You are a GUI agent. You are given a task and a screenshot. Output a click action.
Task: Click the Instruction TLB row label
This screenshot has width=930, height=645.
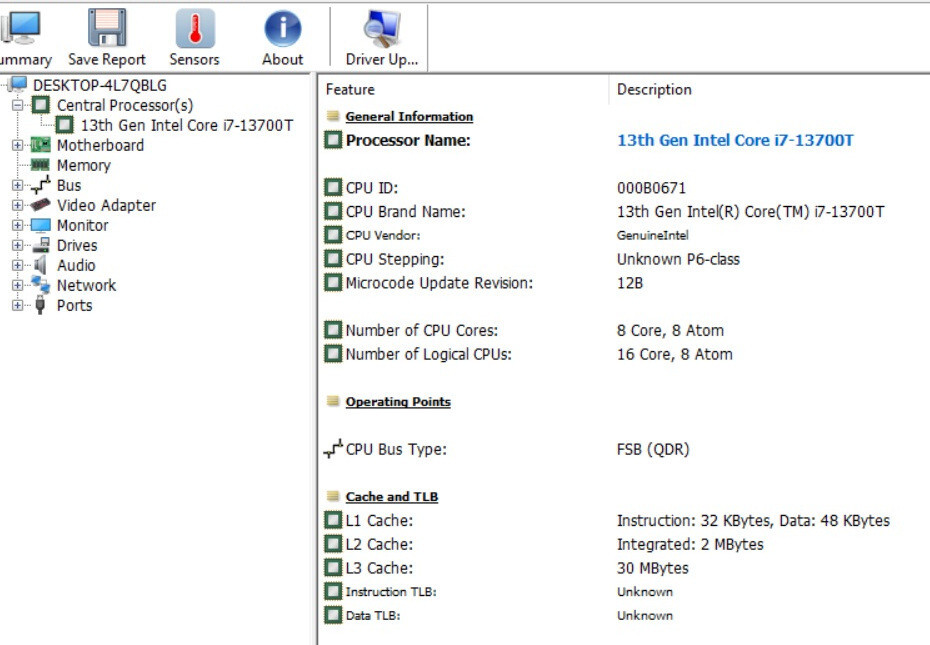(x=391, y=592)
